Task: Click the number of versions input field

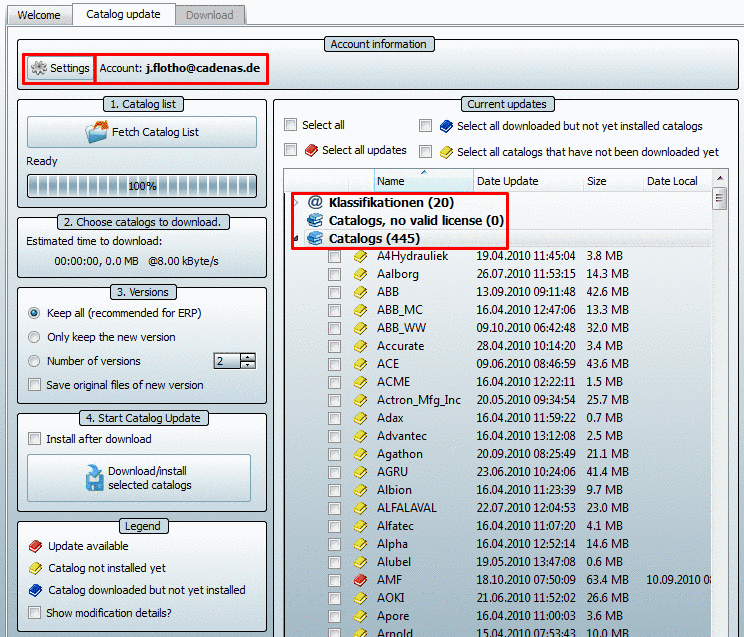Action: tap(227, 361)
